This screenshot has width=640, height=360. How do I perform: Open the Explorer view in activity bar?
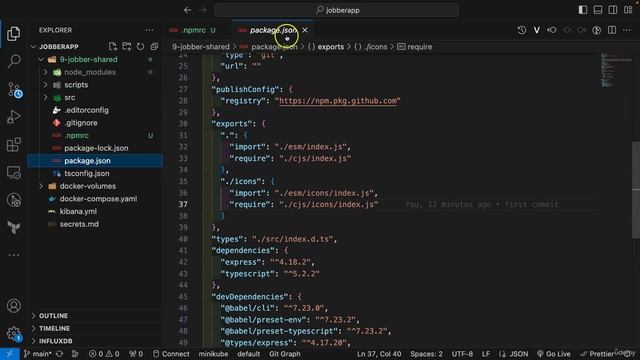[13, 33]
